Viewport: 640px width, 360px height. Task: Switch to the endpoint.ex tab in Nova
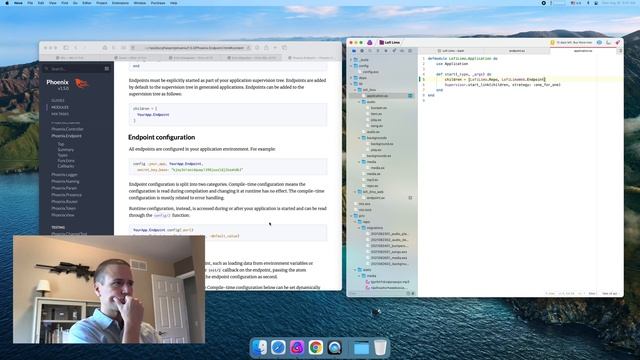[517, 51]
